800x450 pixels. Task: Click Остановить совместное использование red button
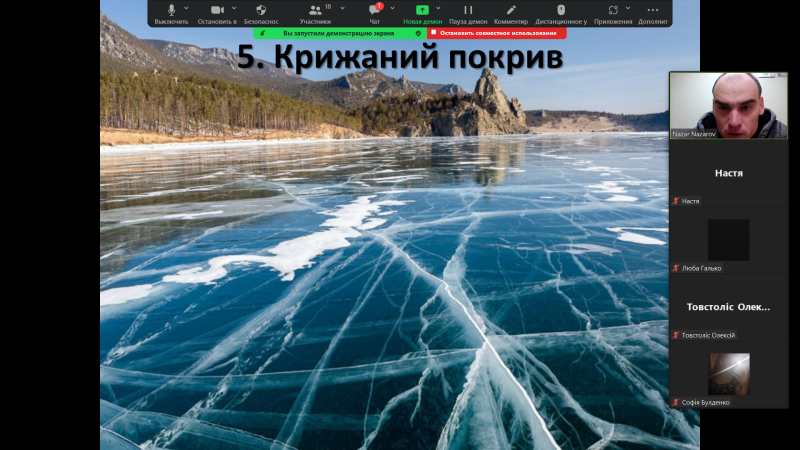[x=497, y=33]
